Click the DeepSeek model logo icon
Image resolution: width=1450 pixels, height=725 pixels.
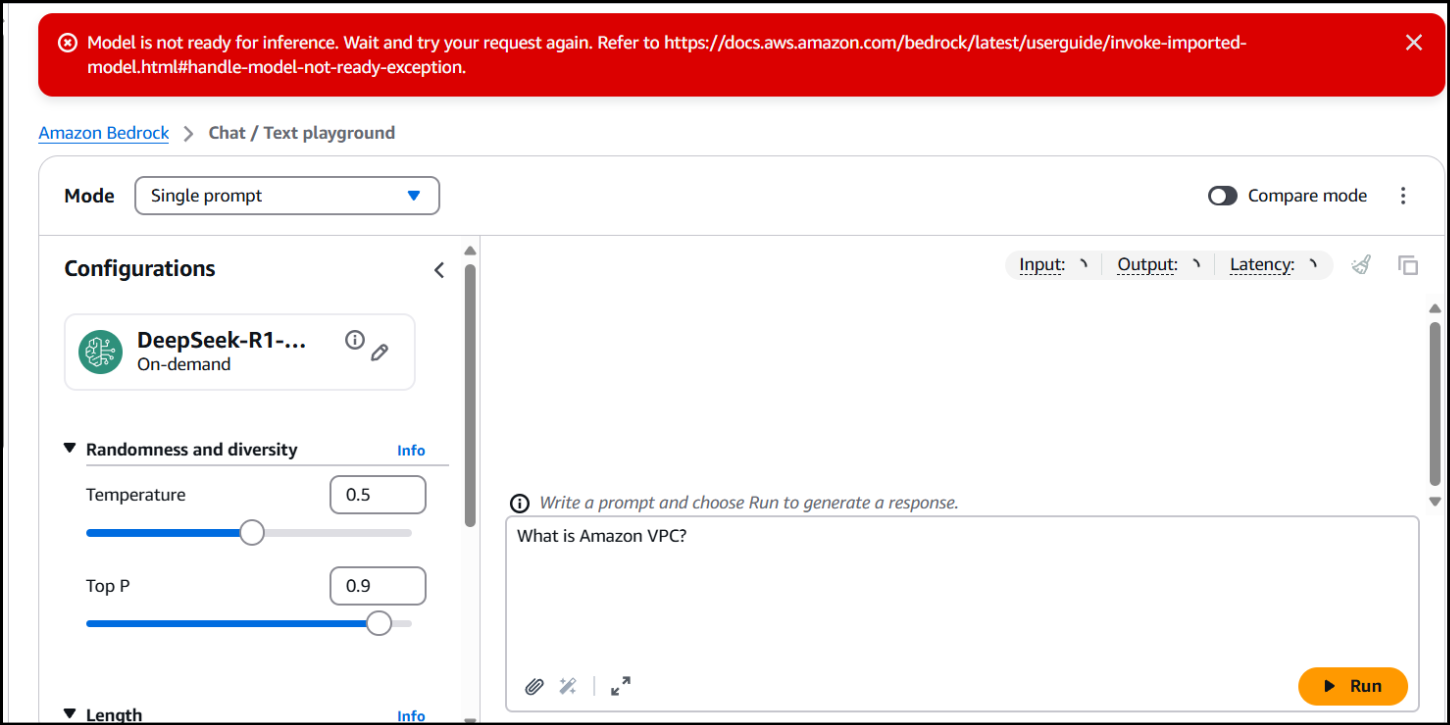coord(100,352)
